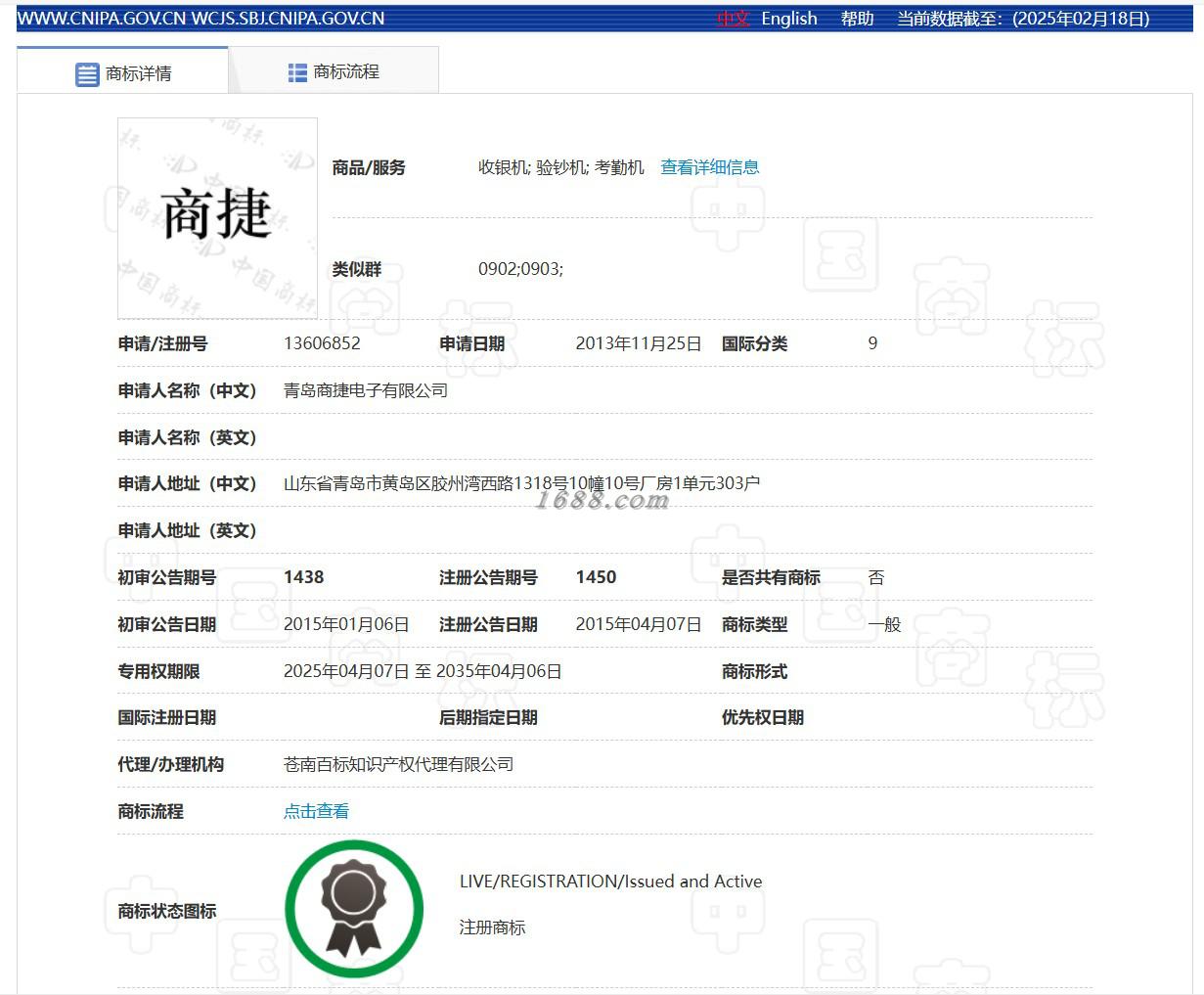Click the 商捷 trademark image
1204x995 pixels.
217,218
